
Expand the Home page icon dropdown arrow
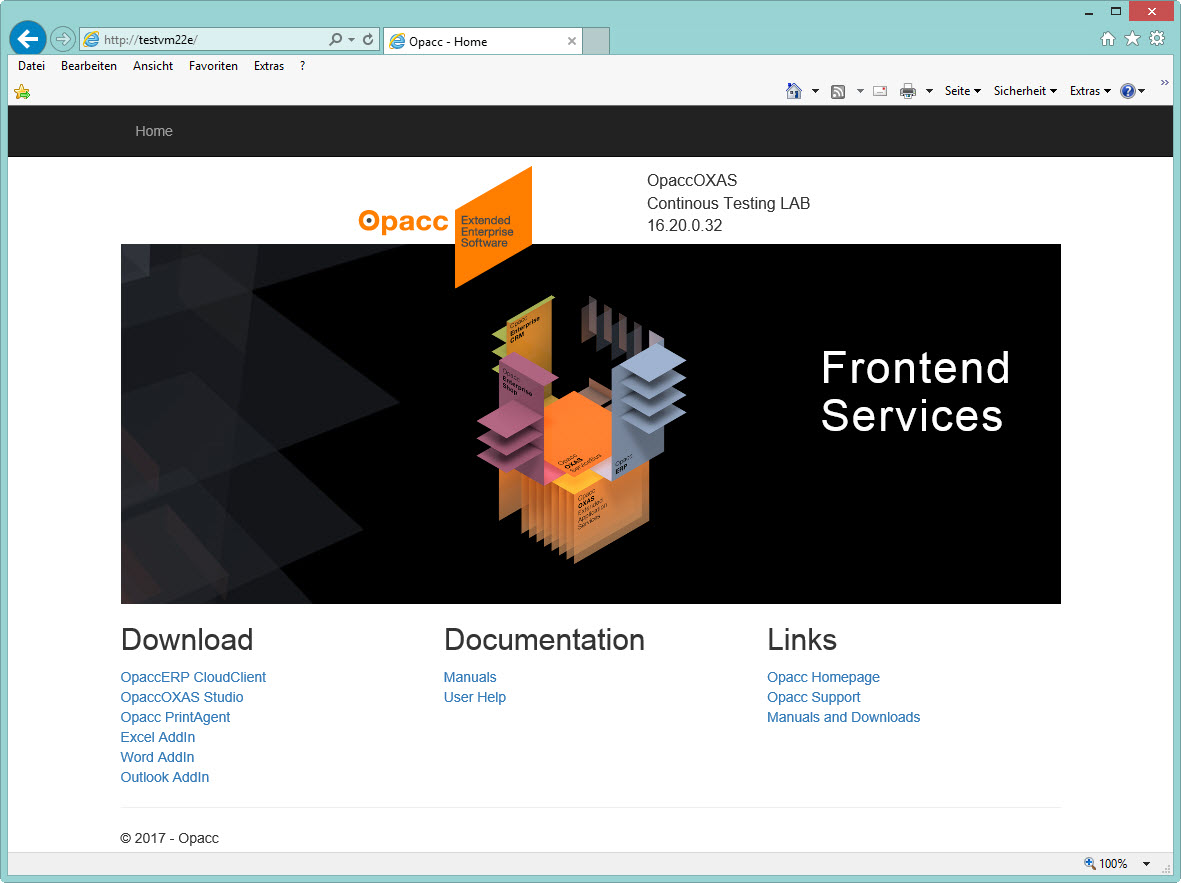coord(815,91)
